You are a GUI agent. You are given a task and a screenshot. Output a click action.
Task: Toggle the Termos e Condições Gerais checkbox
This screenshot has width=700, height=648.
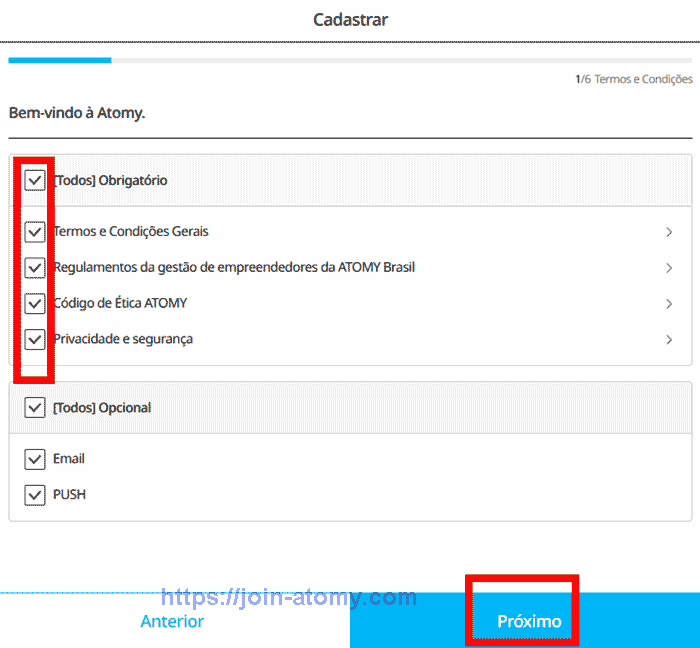tap(35, 232)
